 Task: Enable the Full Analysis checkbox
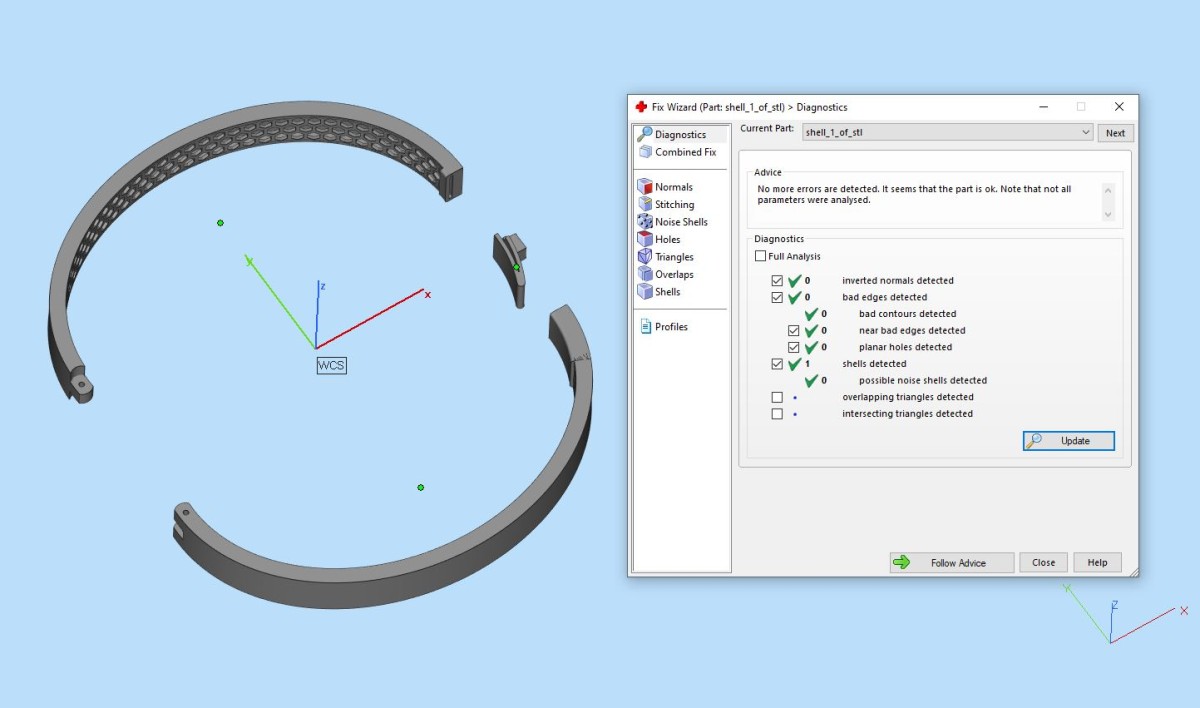click(x=761, y=257)
